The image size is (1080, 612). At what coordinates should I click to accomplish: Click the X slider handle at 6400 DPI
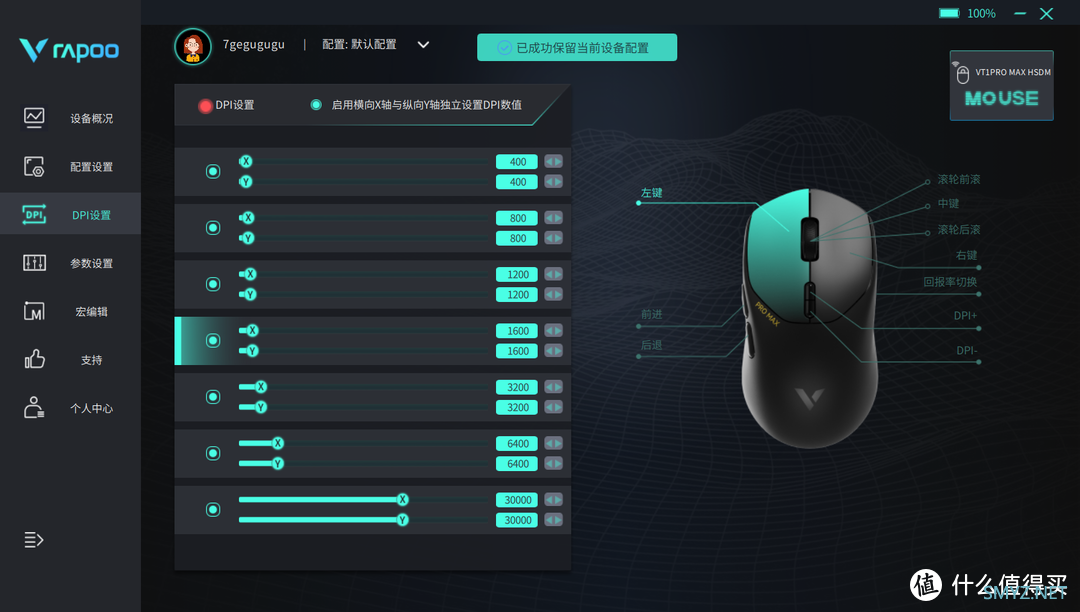coord(278,443)
